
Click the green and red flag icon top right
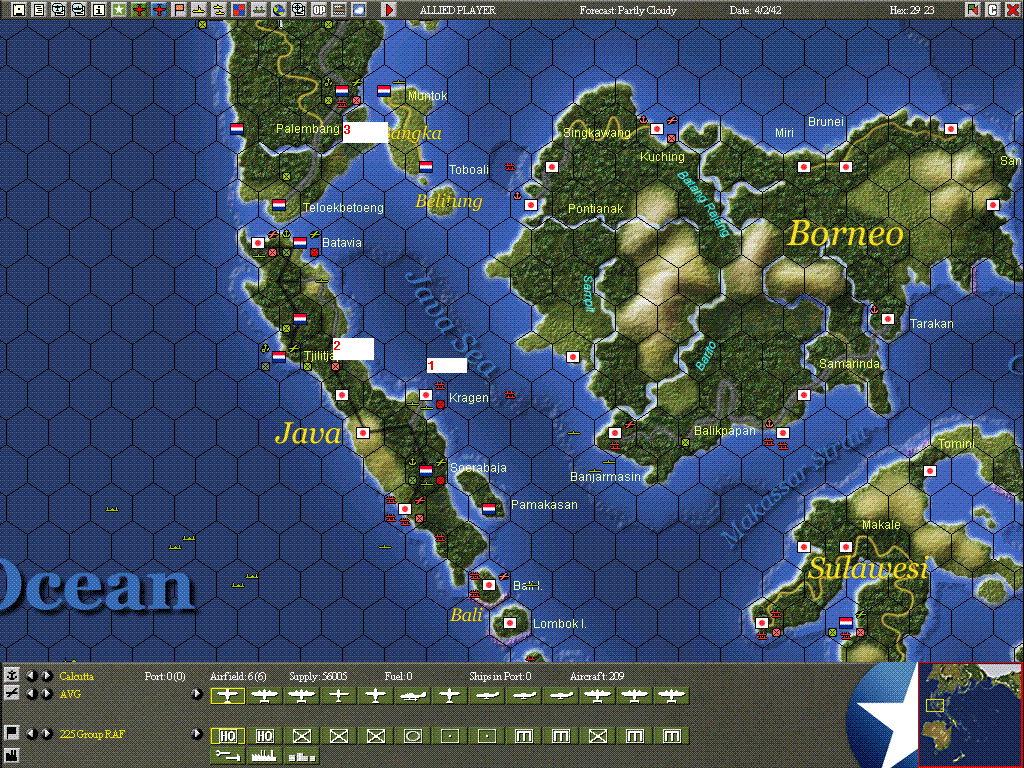(973, 10)
